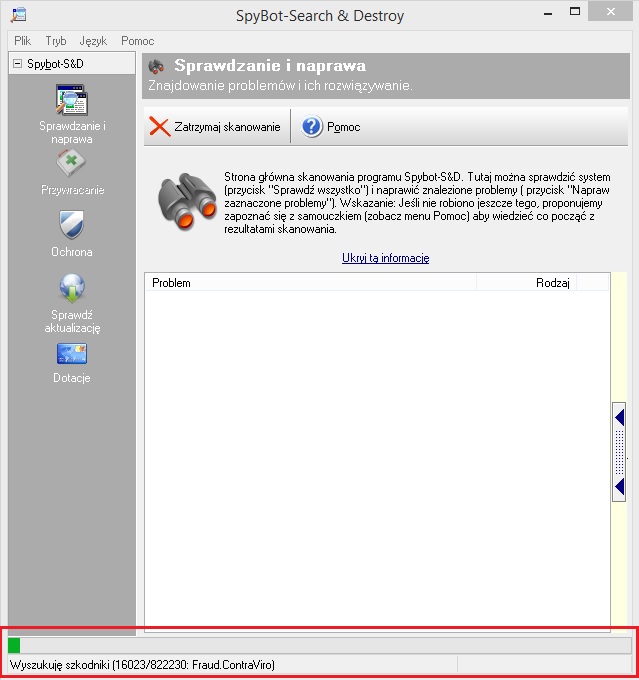639x680 pixels.
Task: Open the Sprawdzanie i naprawa sidebar icon
Action: click(x=72, y=100)
